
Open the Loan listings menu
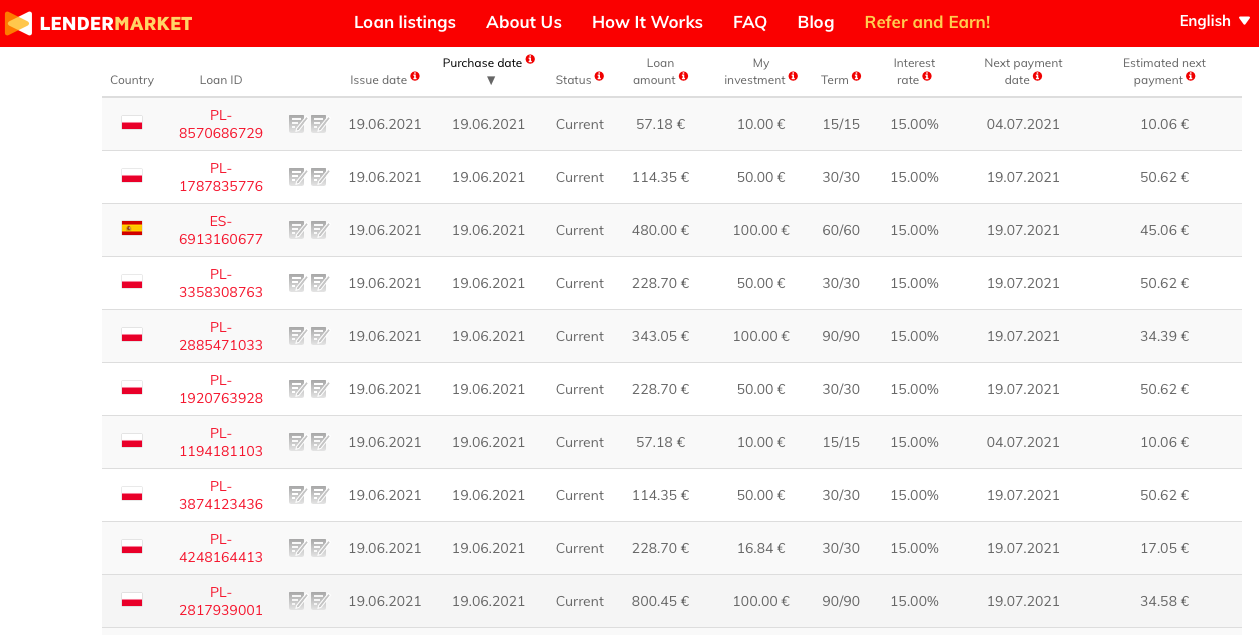click(x=404, y=22)
